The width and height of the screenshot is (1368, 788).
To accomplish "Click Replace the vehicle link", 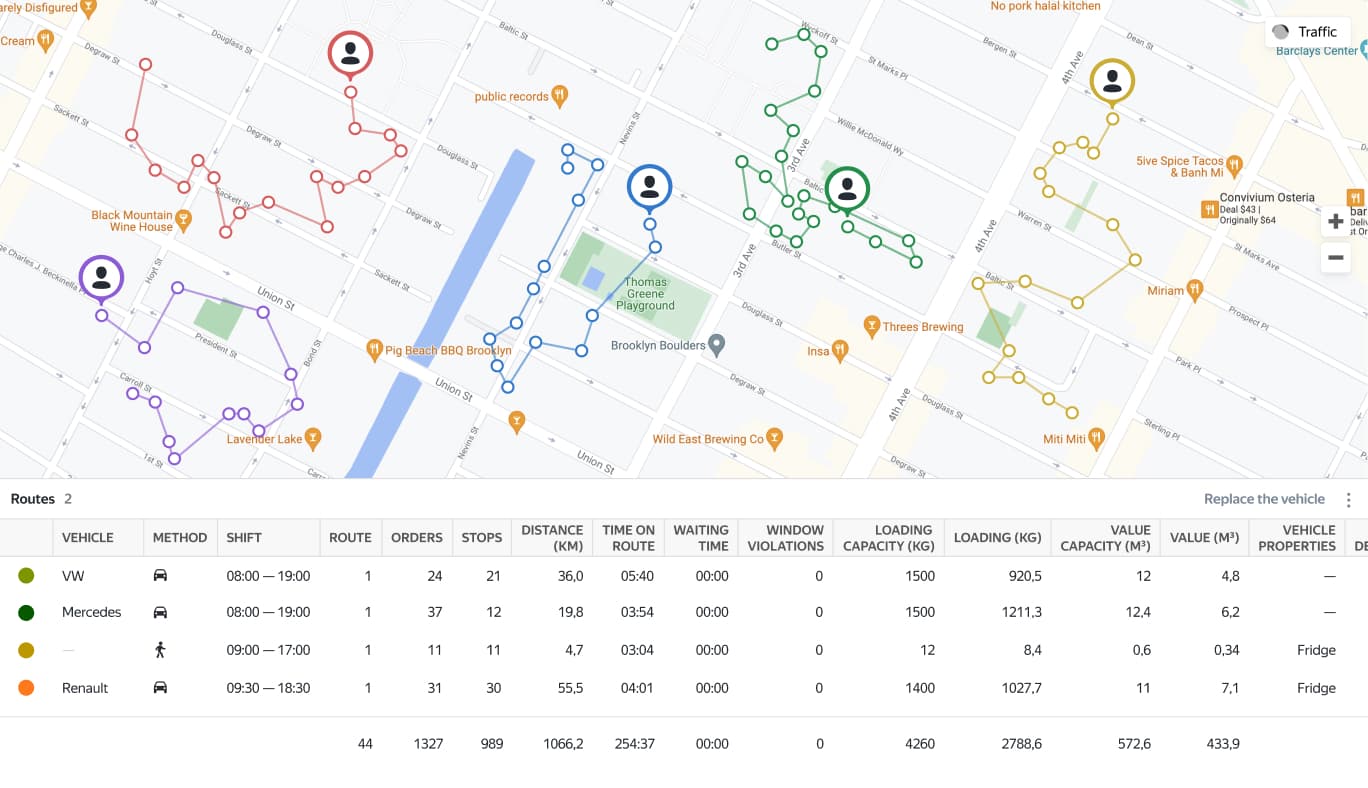I will coord(1263,499).
